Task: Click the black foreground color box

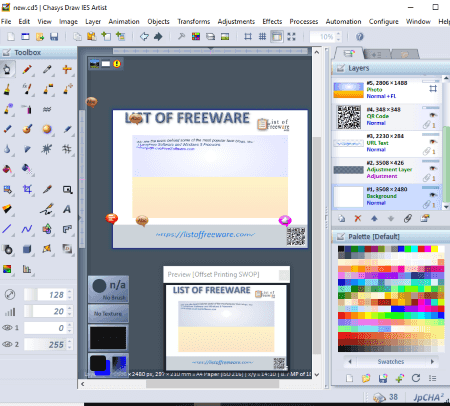Action: click(x=98, y=363)
